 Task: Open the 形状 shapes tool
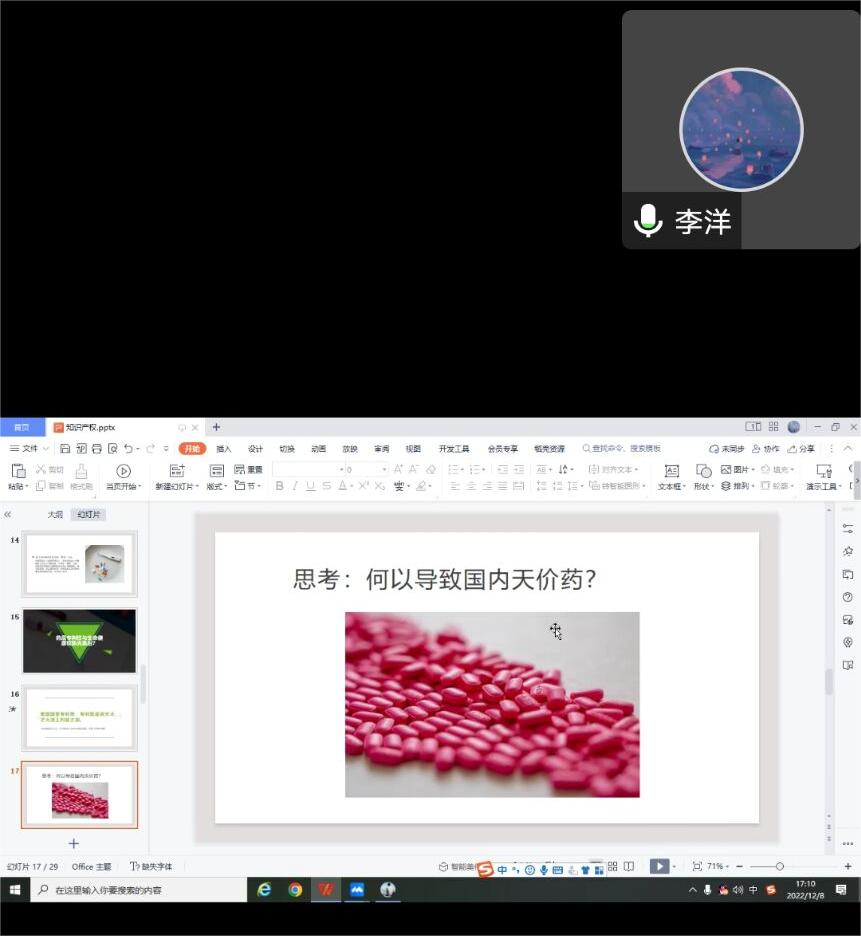click(703, 471)
